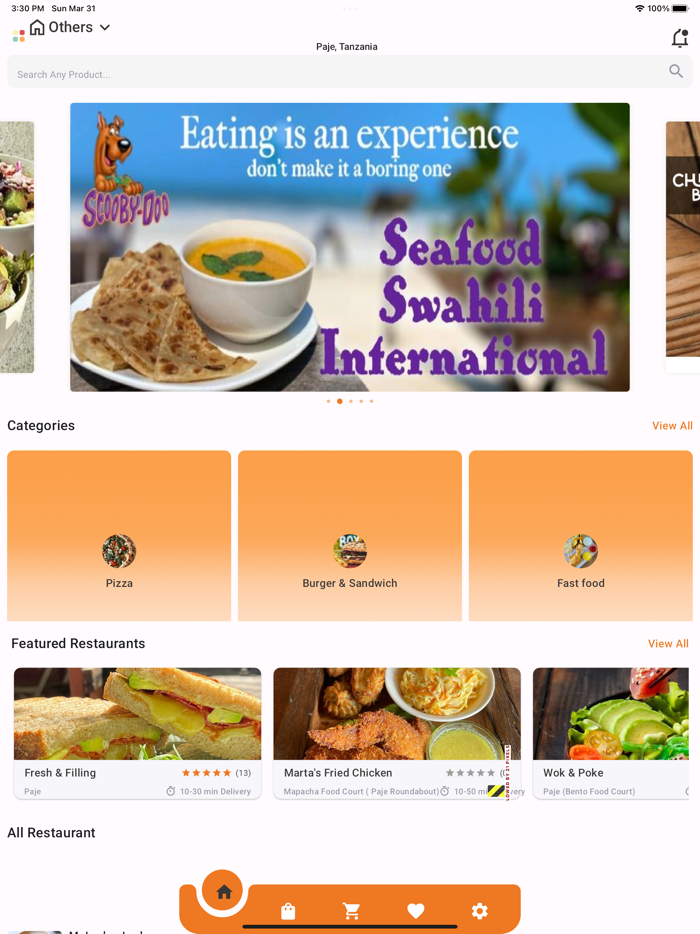The image size is (700, 934).
Task: Open the shopping cart icon
Action: (x=351, y=911)
